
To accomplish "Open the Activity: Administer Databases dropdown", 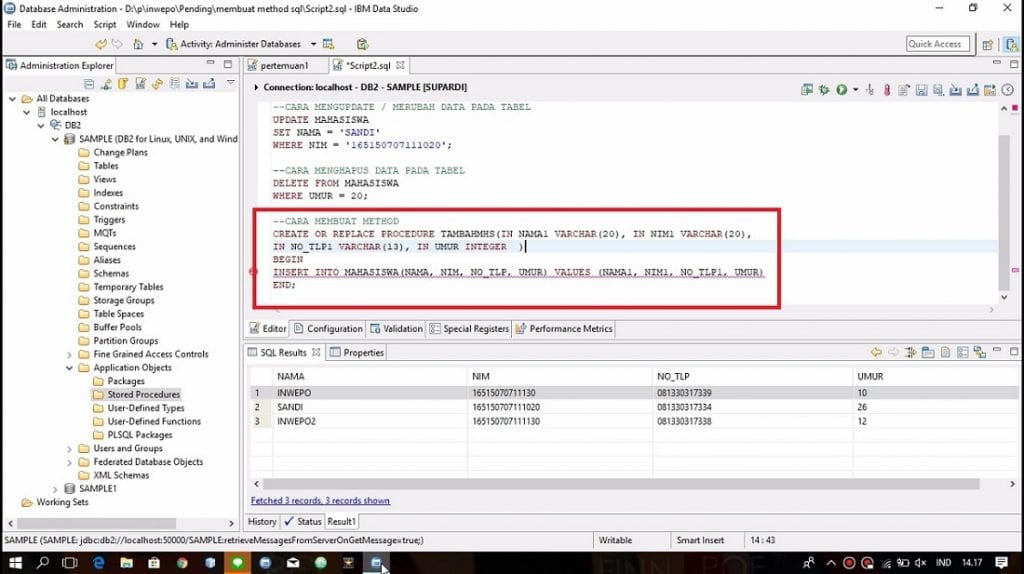I will tap(313, 44).
